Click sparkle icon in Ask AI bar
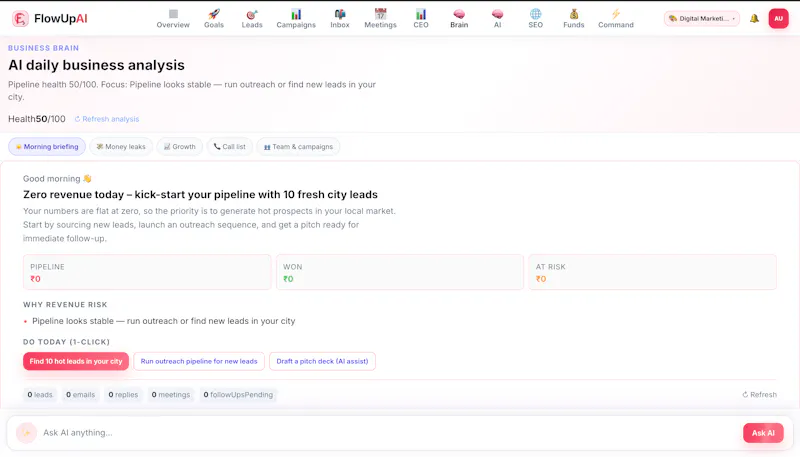The width and height of the screenshot is (800, 457). (26, 433)
